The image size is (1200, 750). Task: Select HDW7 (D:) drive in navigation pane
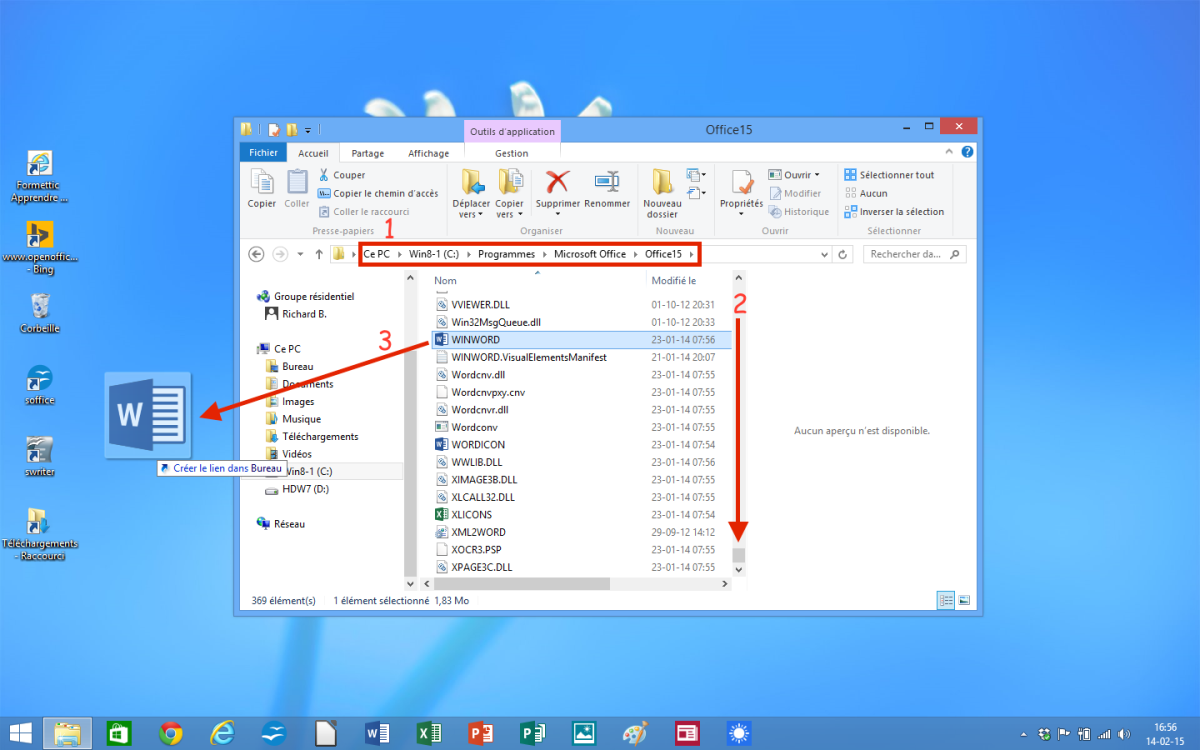[296, 489]
